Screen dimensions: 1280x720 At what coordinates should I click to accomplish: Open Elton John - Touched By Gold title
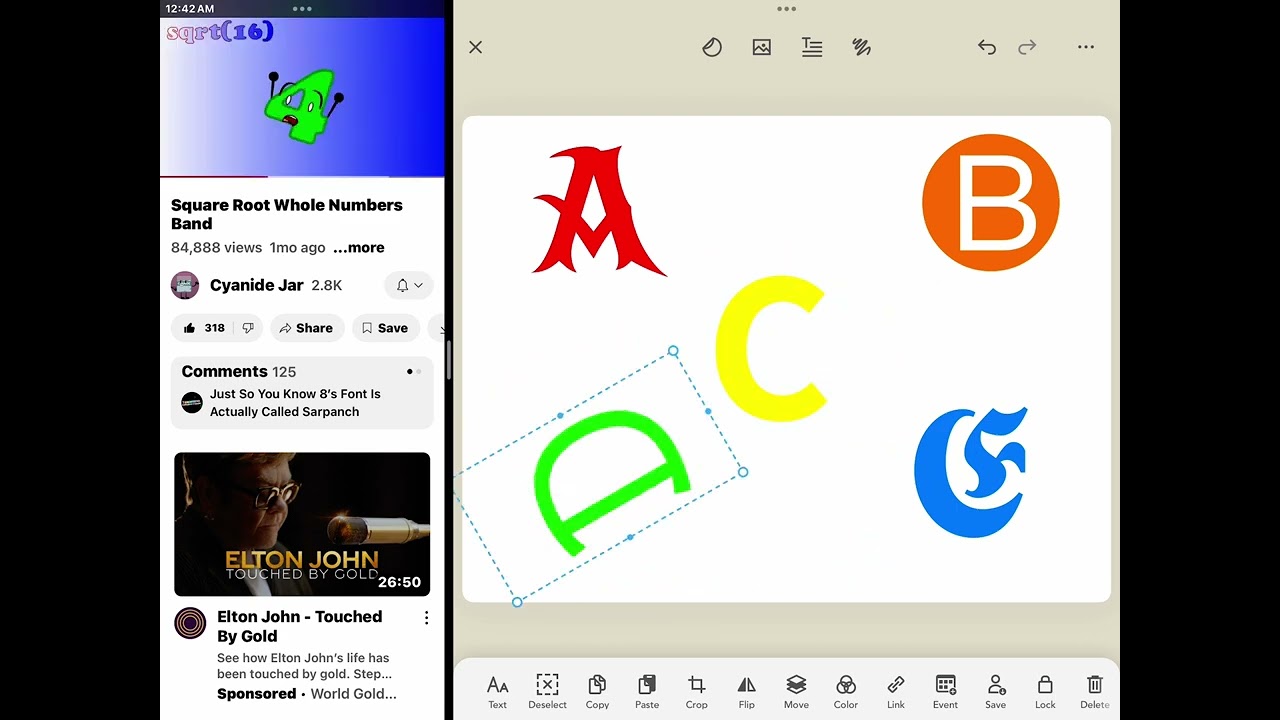[300, 626]
